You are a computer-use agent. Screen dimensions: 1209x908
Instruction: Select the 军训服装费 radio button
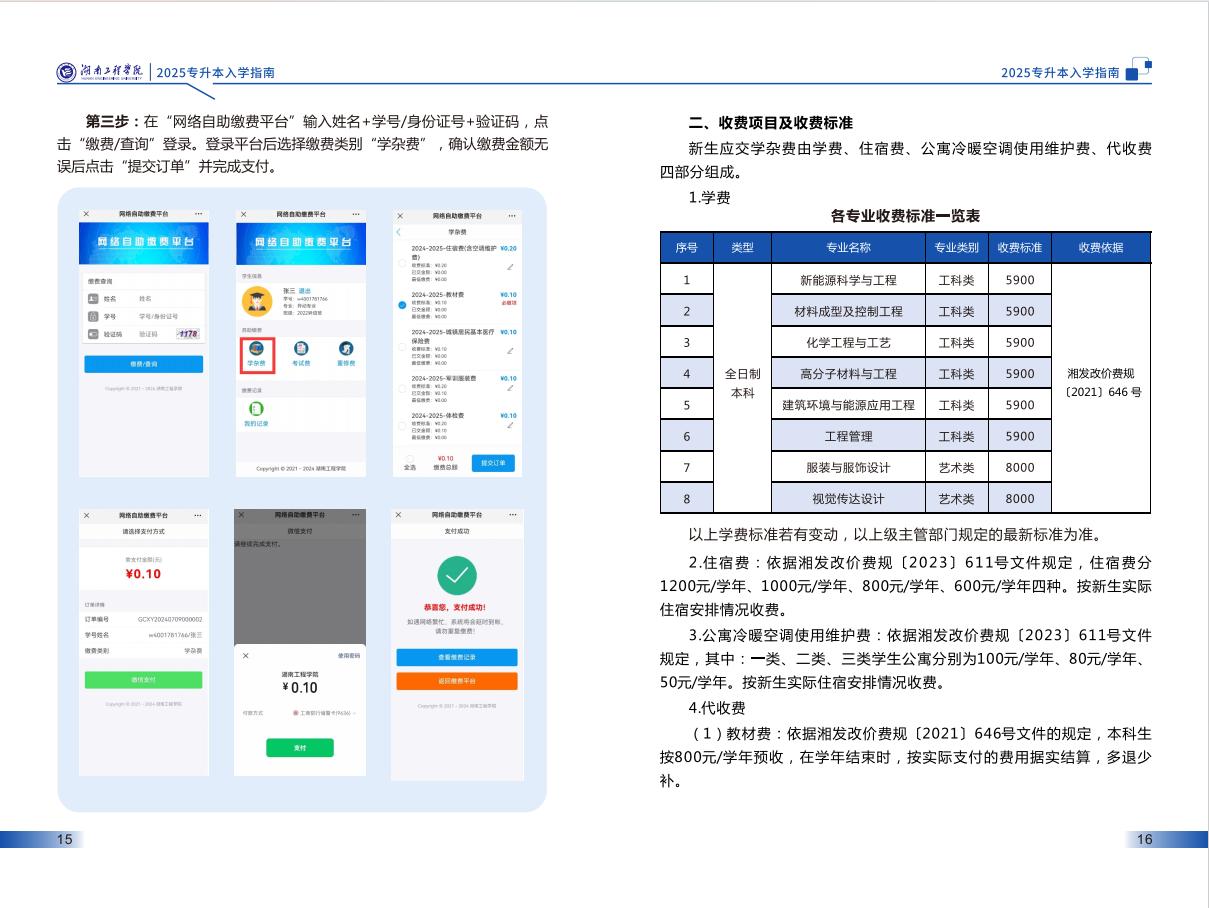pos(402,388)
